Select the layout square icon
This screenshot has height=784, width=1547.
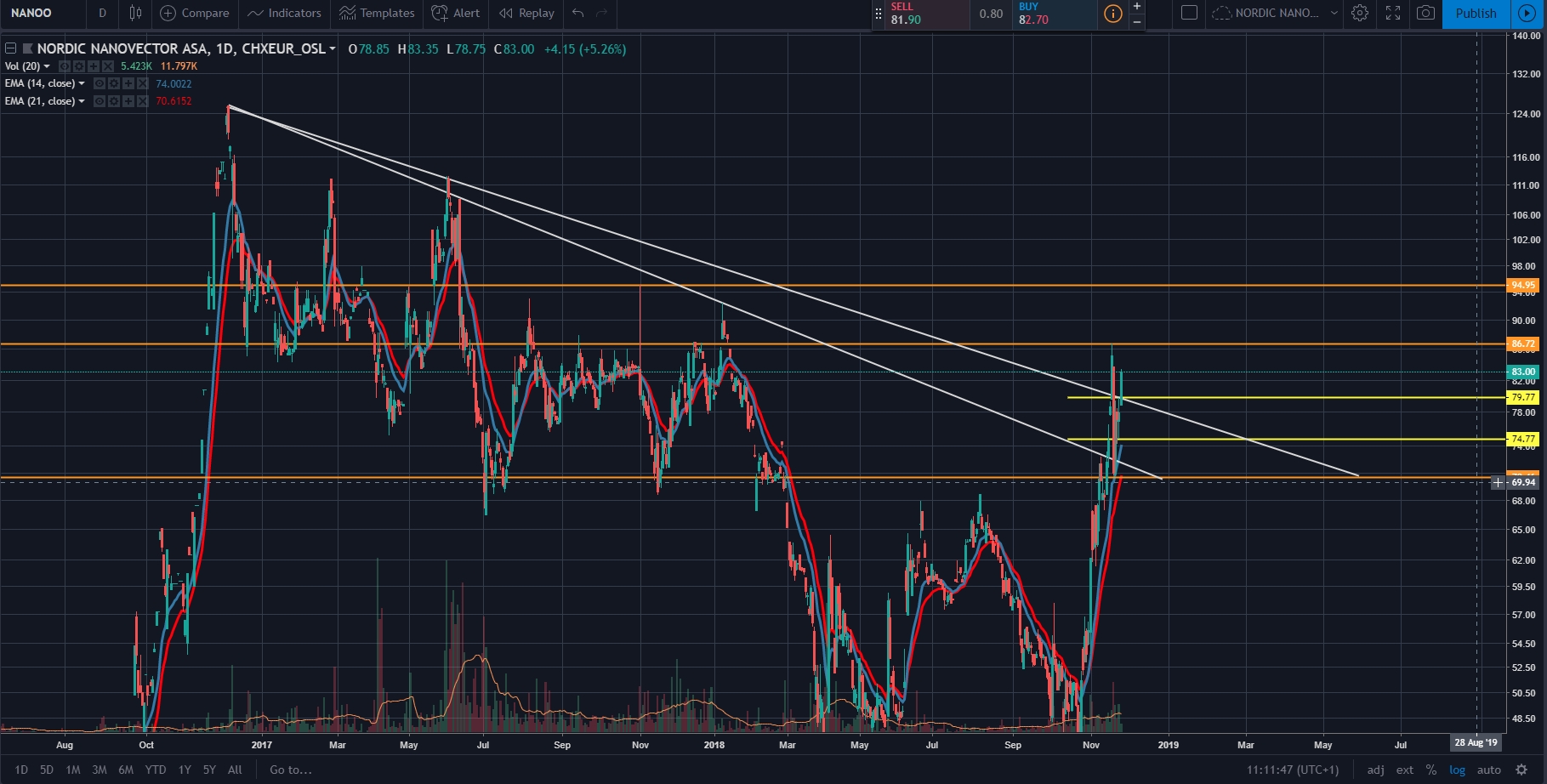tap(1190, 13)
